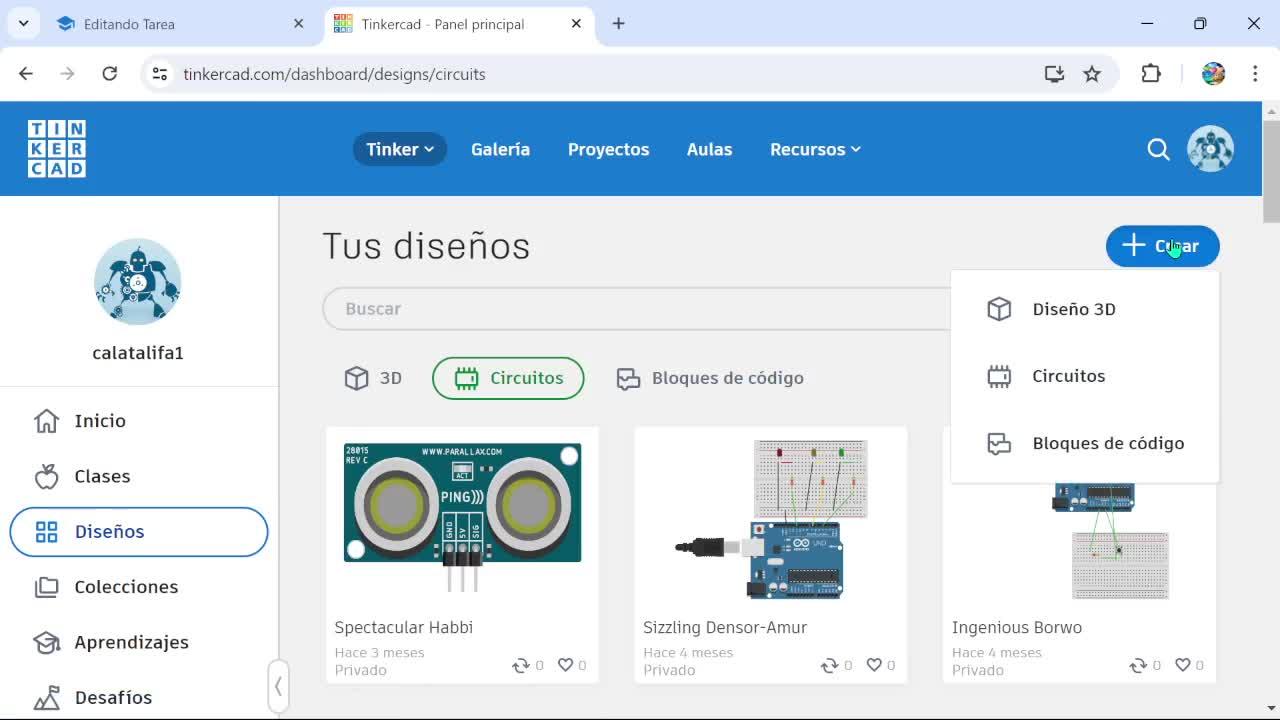Open Chrome profile avatar in toolbar
This screenshot has width=1280, height=720.
[x=1213, y=74]
